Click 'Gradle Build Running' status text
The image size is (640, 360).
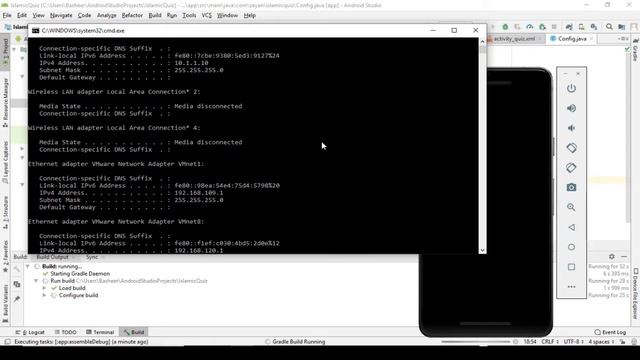pos(299,342)
